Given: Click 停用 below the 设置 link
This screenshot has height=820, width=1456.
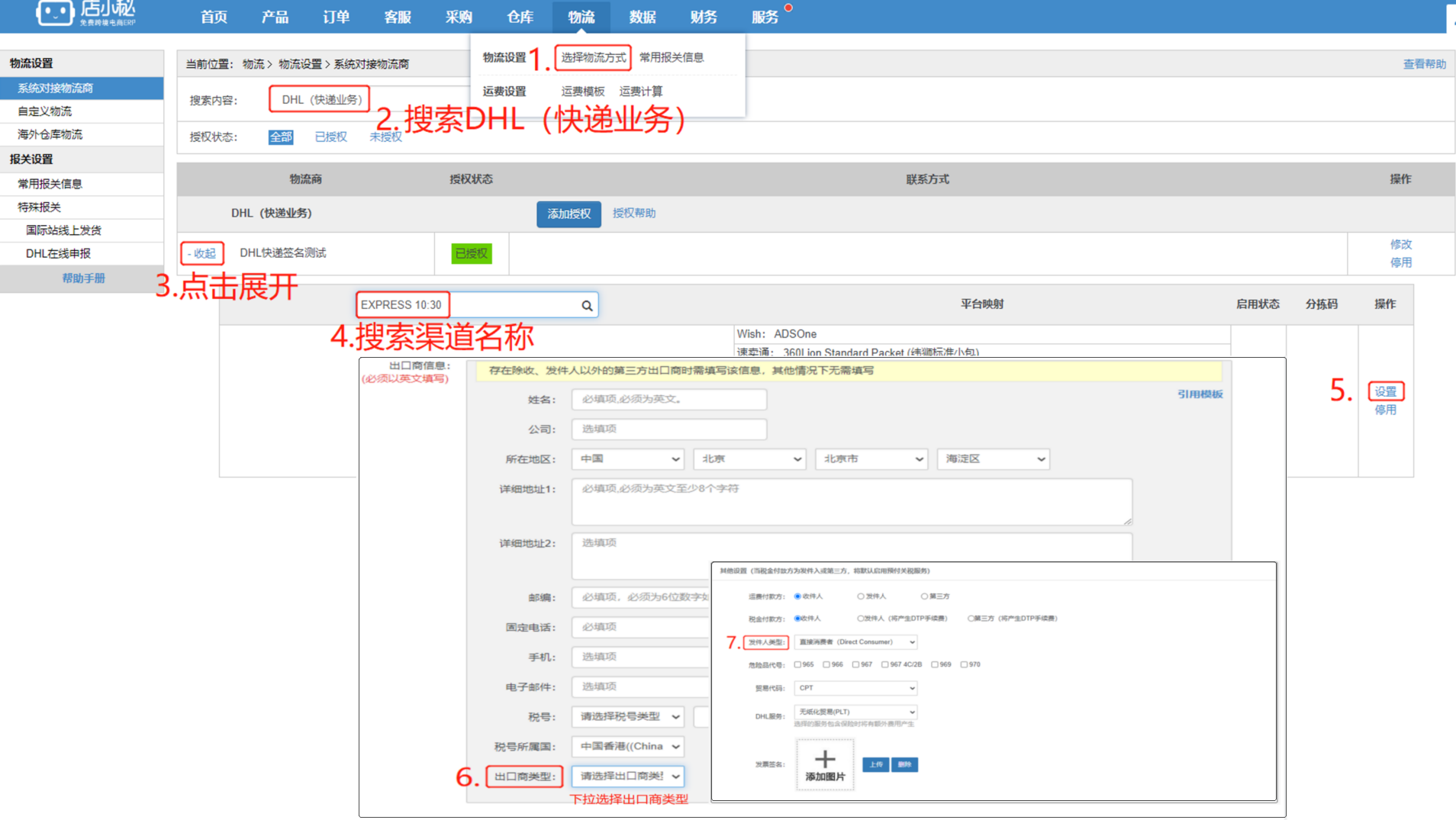Looking at the screenshot, I should point(1385,410).
